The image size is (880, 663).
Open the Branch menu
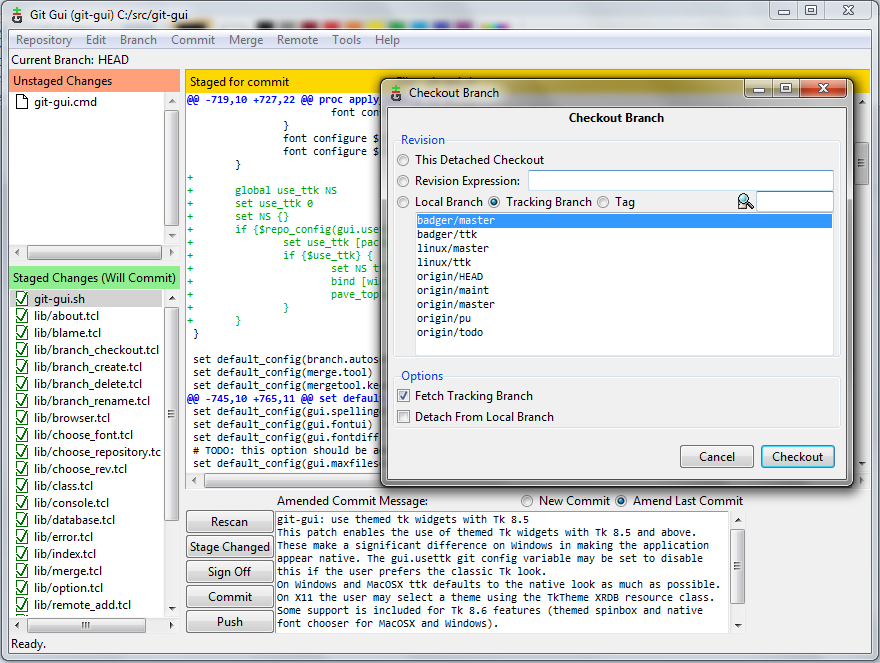[137, 40]
